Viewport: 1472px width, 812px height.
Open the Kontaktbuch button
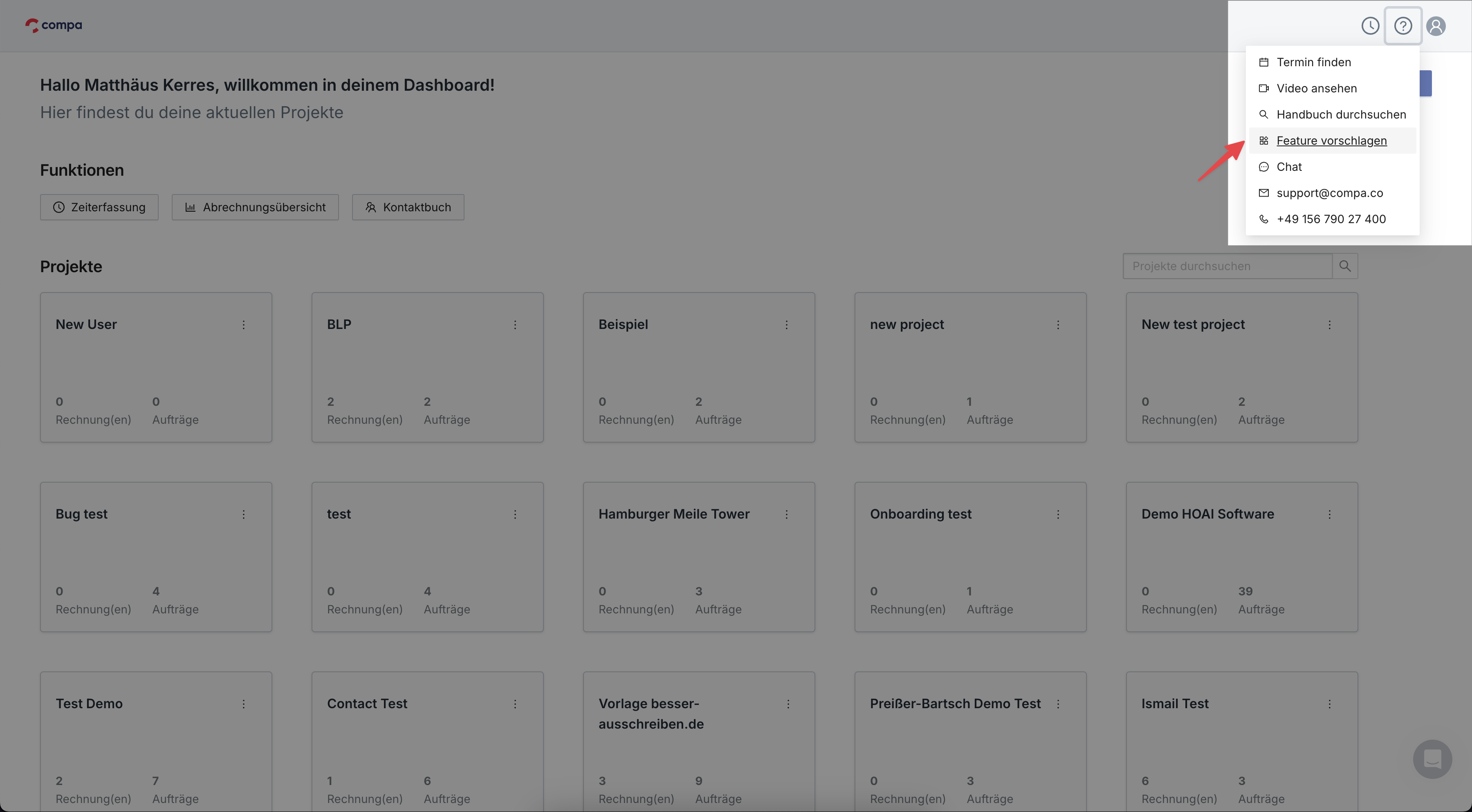pyautogui.click(x=408, y=207)
